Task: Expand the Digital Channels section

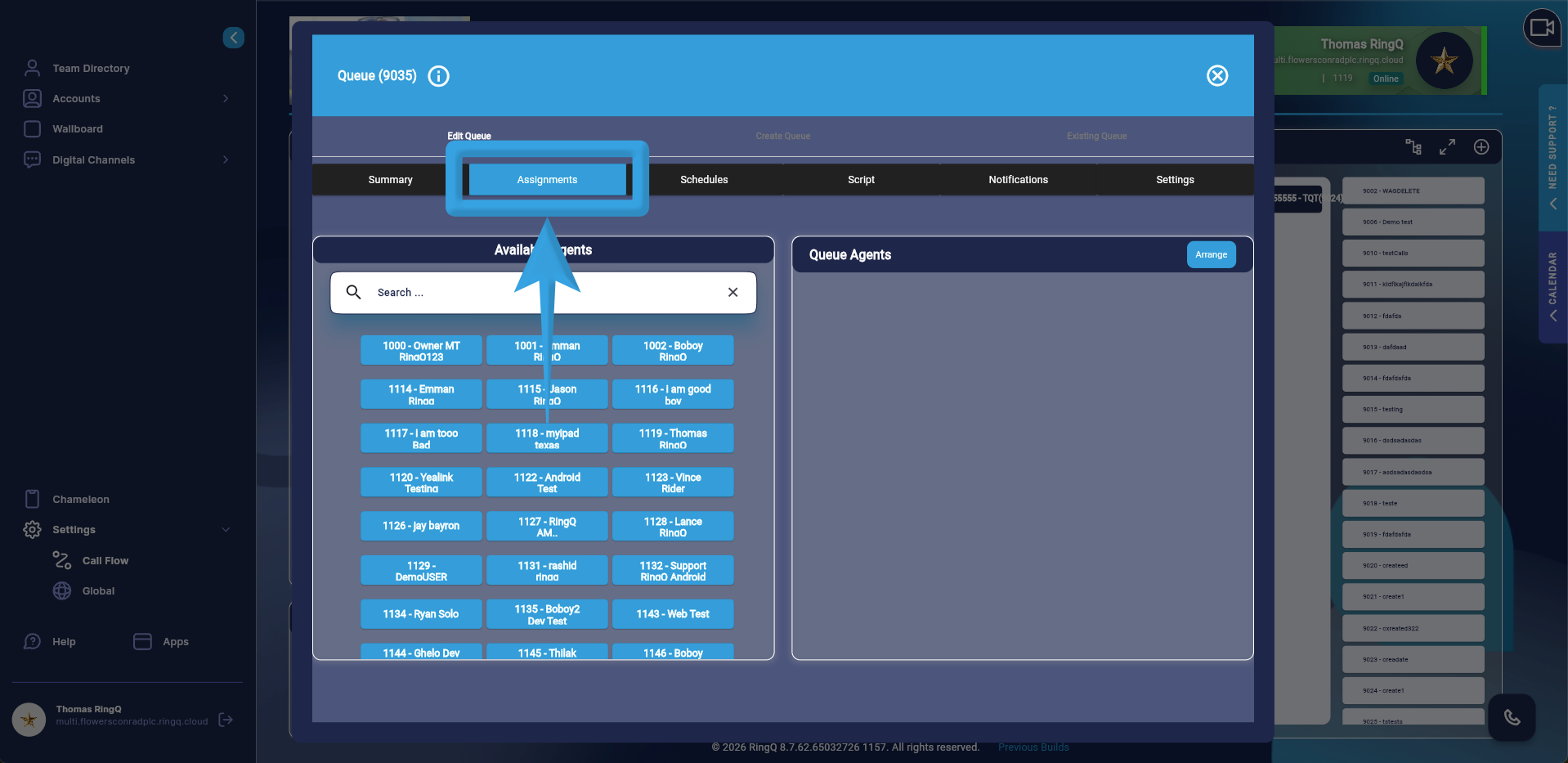Action: click(x=226, y=159)
